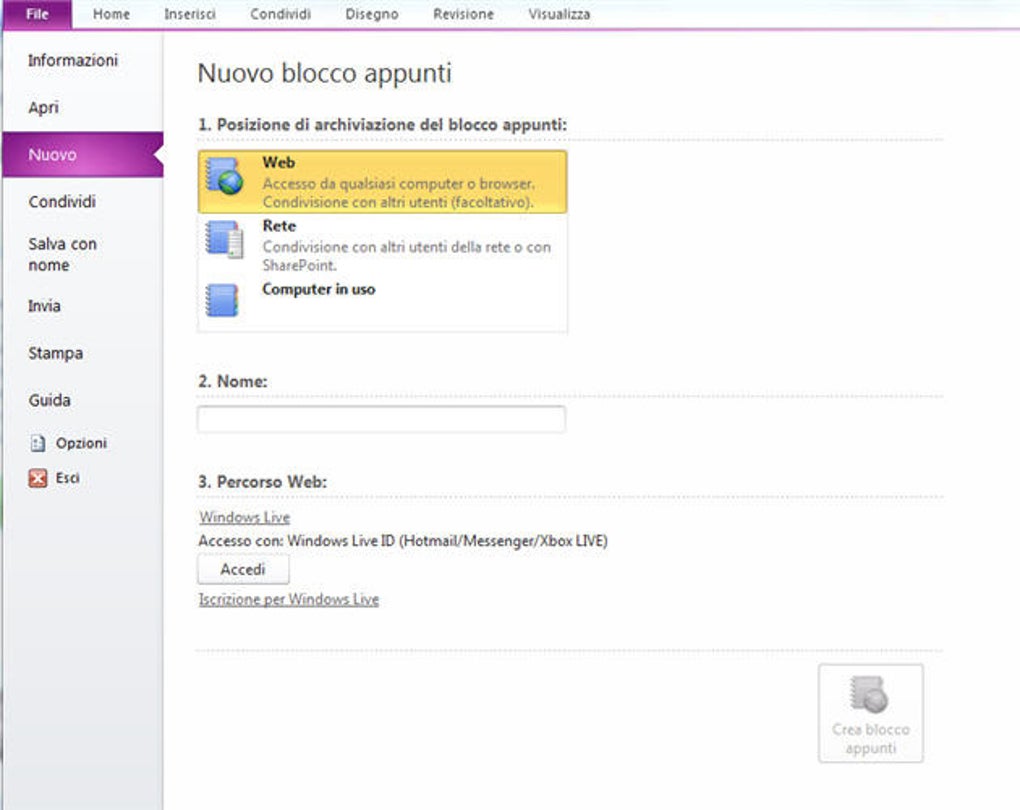Open Guida in the sidebar
The width and height of the screenshot is (1020, 810).
tap(49, 400)
